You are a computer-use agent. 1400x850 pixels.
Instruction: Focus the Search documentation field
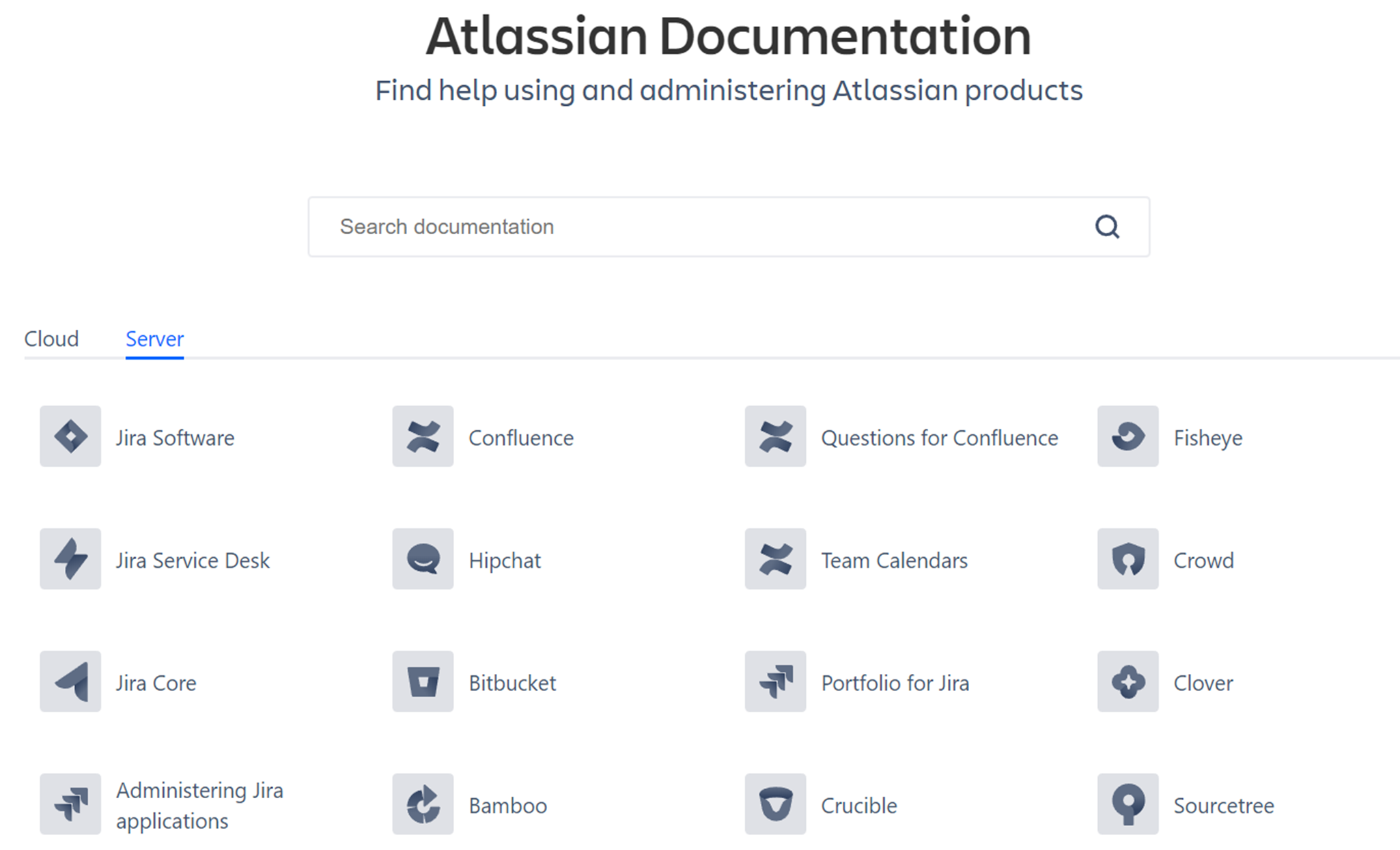tap(729, 227)
